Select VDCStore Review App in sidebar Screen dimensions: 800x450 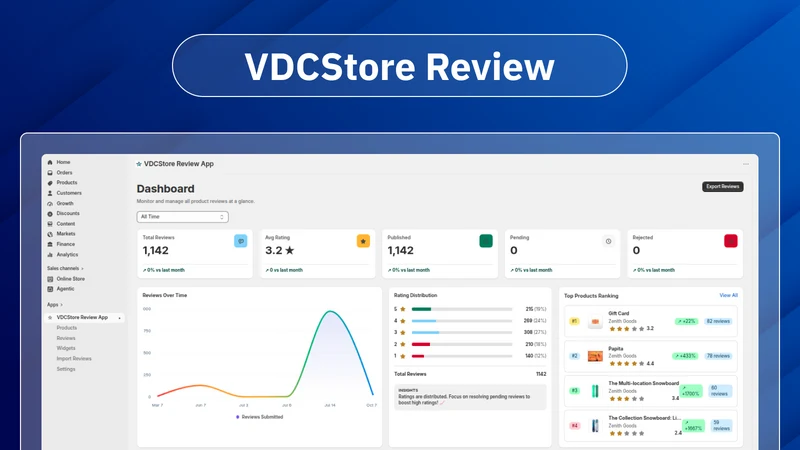82,317
